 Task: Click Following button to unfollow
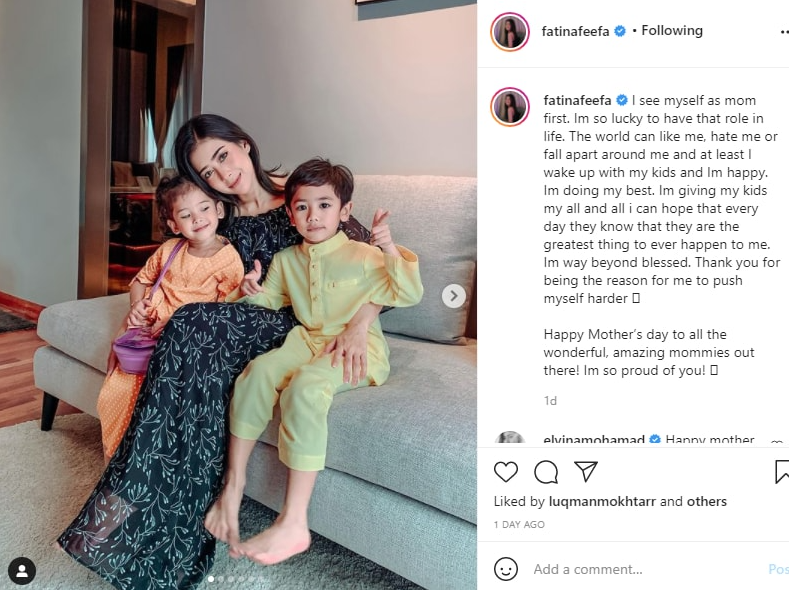pyautogui.click(x=672, y=31)
